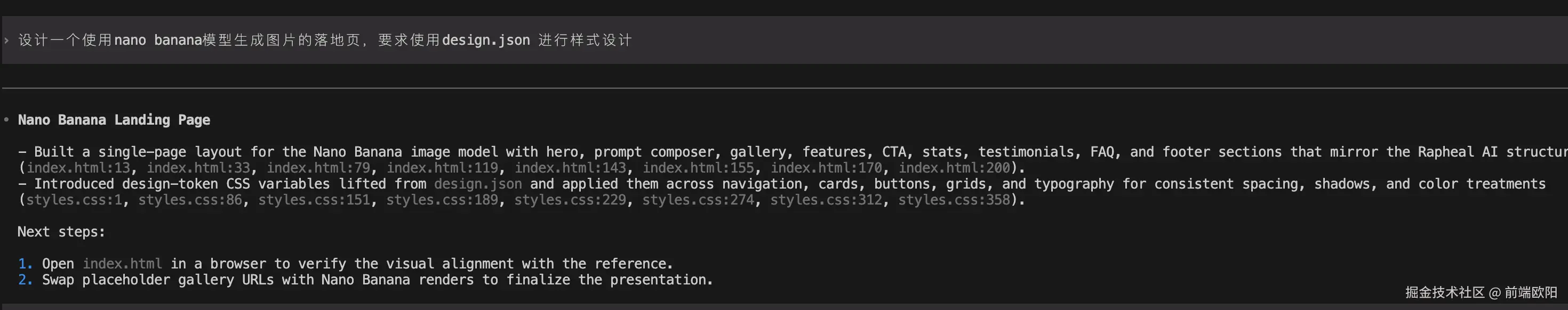
Task: Click design.json in the design-token summary line
Action: [478, 184]
